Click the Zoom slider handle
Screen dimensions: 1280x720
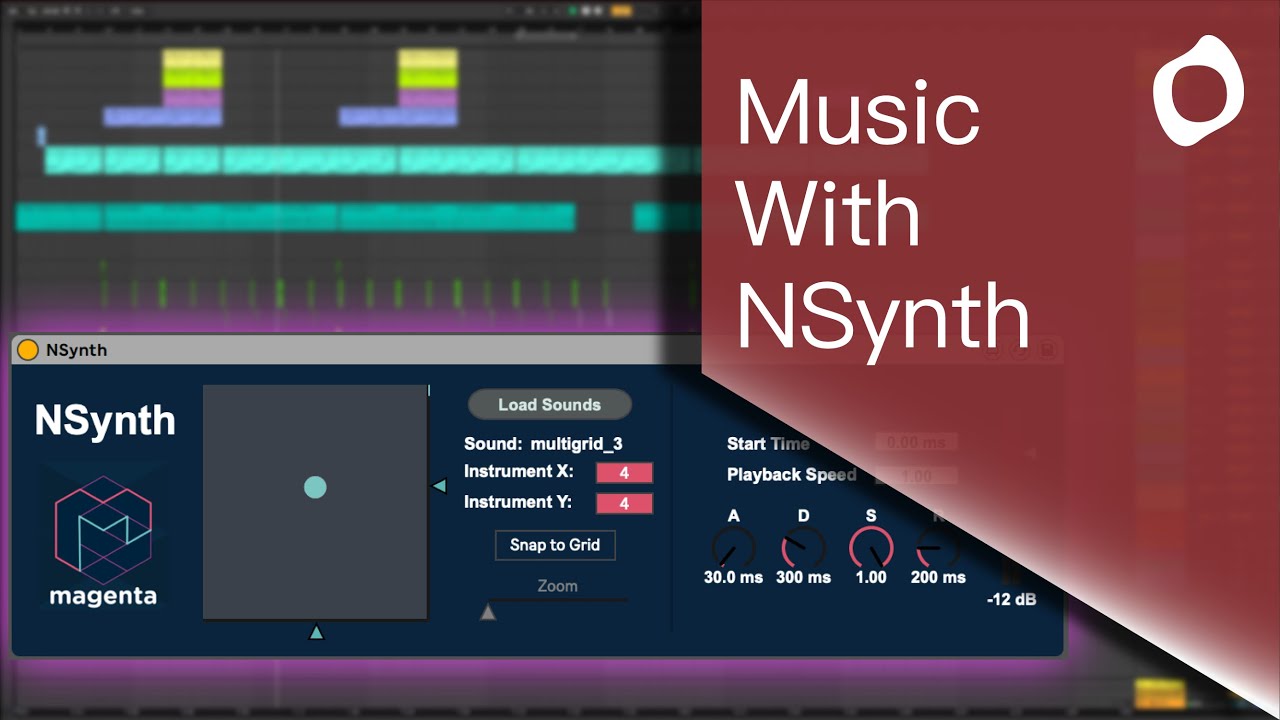coord(488,612)
